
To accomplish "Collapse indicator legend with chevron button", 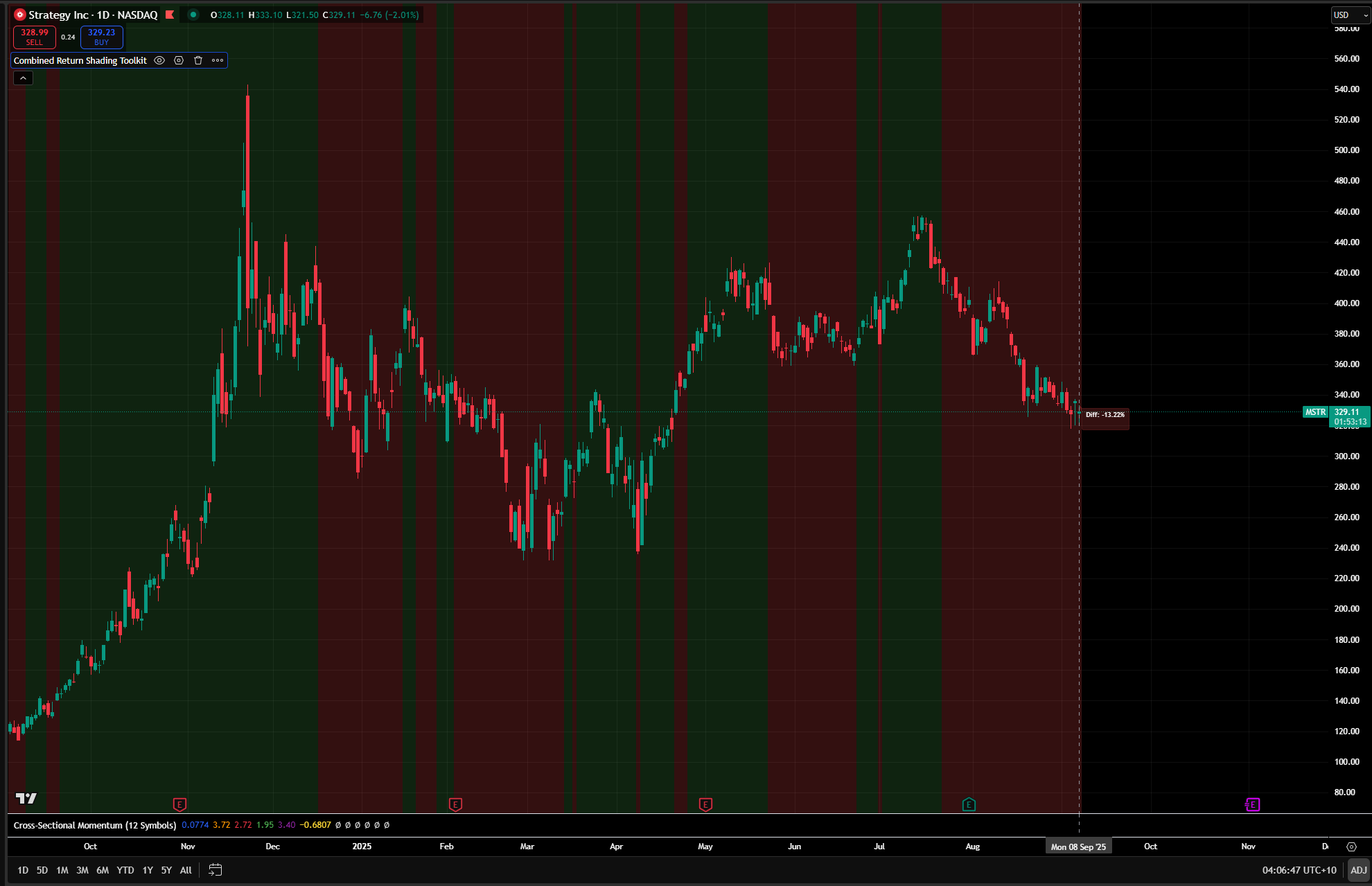I will pyautogui.click(x=23, y=78).
